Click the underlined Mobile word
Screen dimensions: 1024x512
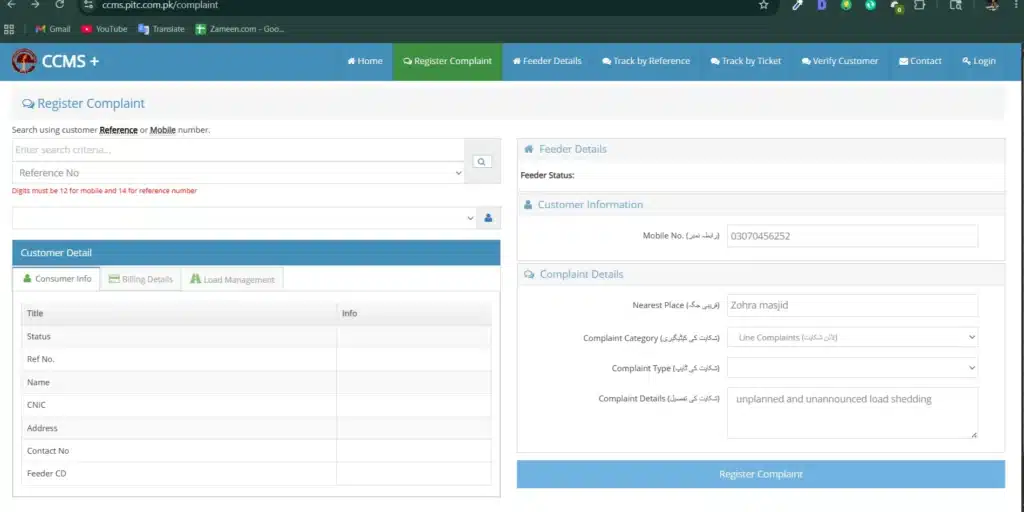point(163,130)
